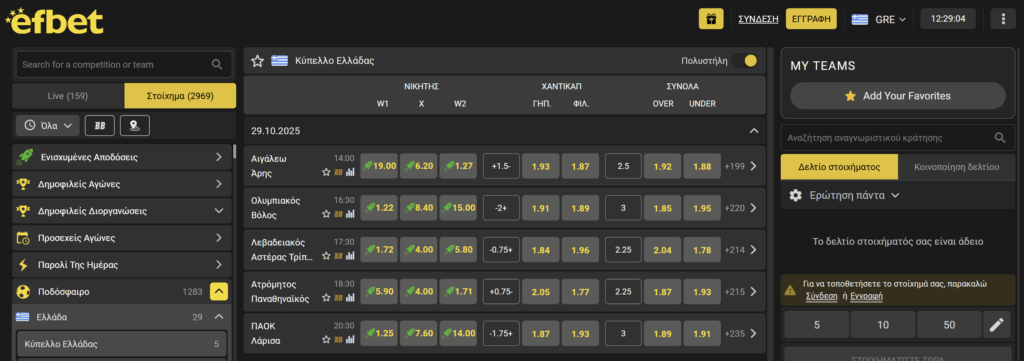The height and width of the screenshot is (361, 1024).
Task: Open the three-dot options menu
Action: click(x=1003, y=19)
